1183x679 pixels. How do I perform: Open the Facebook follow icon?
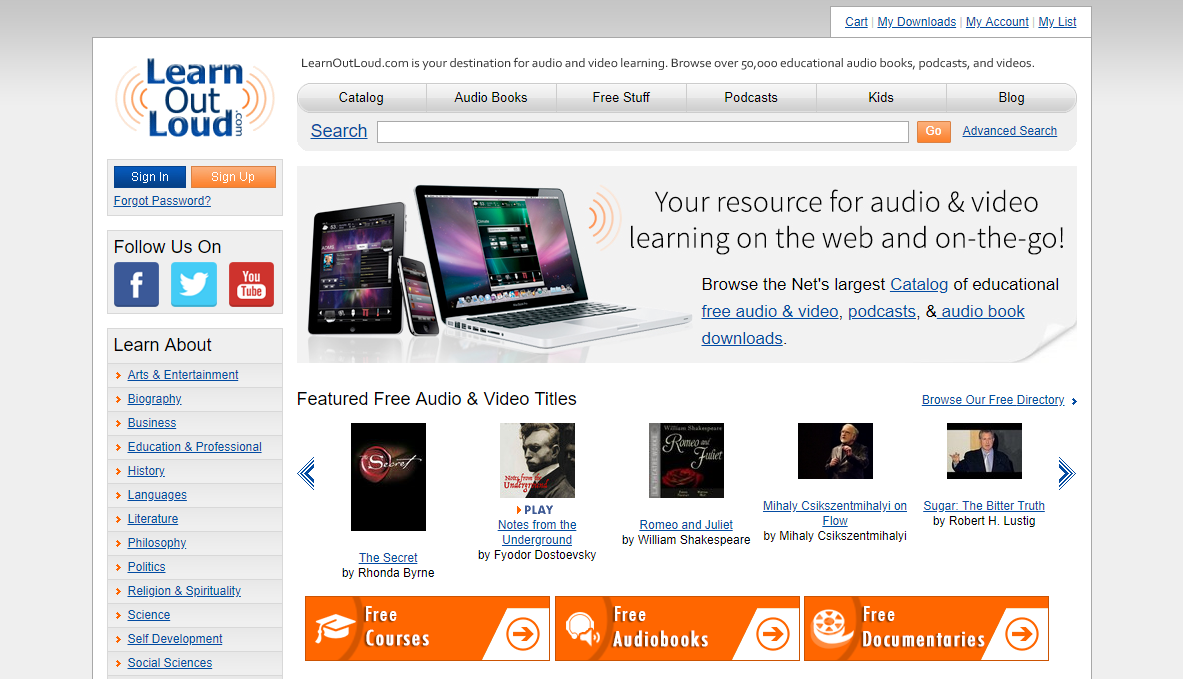coord(137,284)
